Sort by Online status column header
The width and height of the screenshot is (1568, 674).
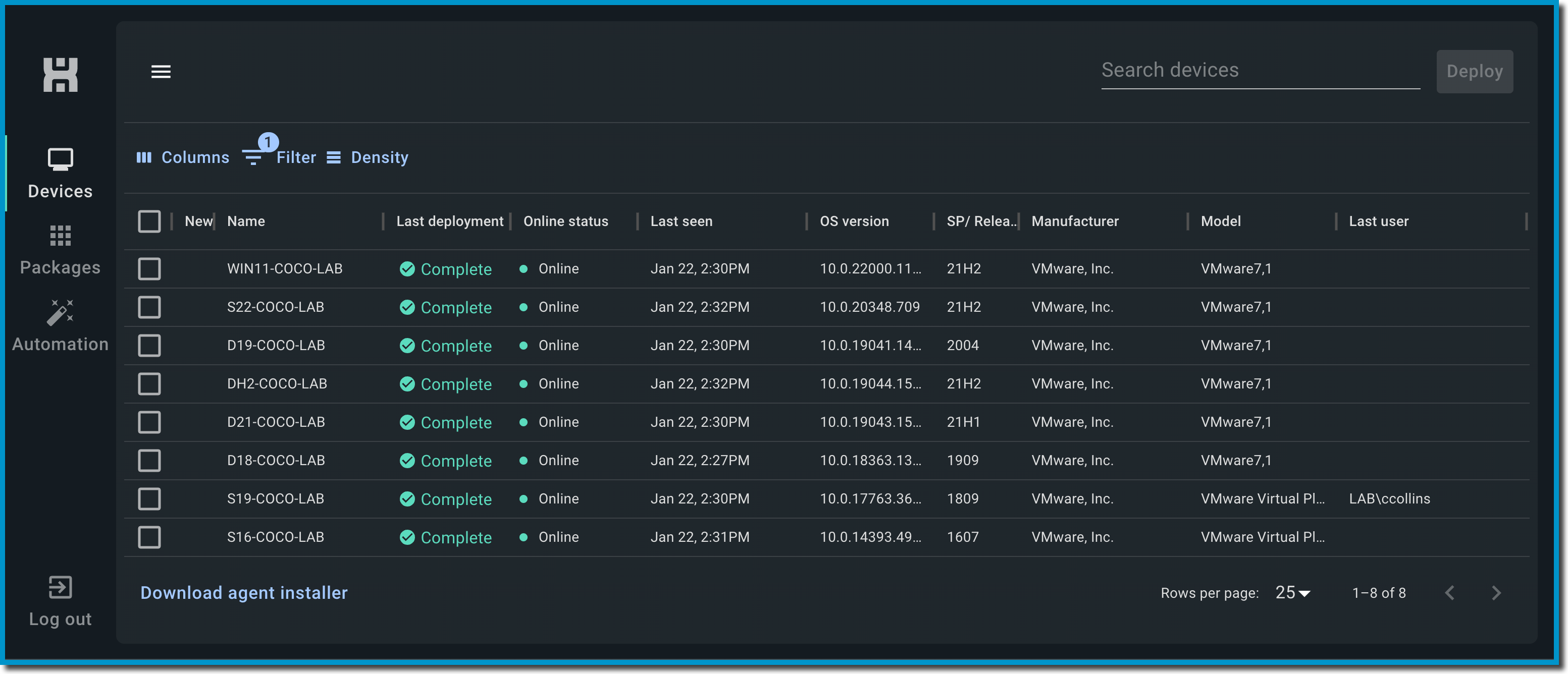point(565,221)
